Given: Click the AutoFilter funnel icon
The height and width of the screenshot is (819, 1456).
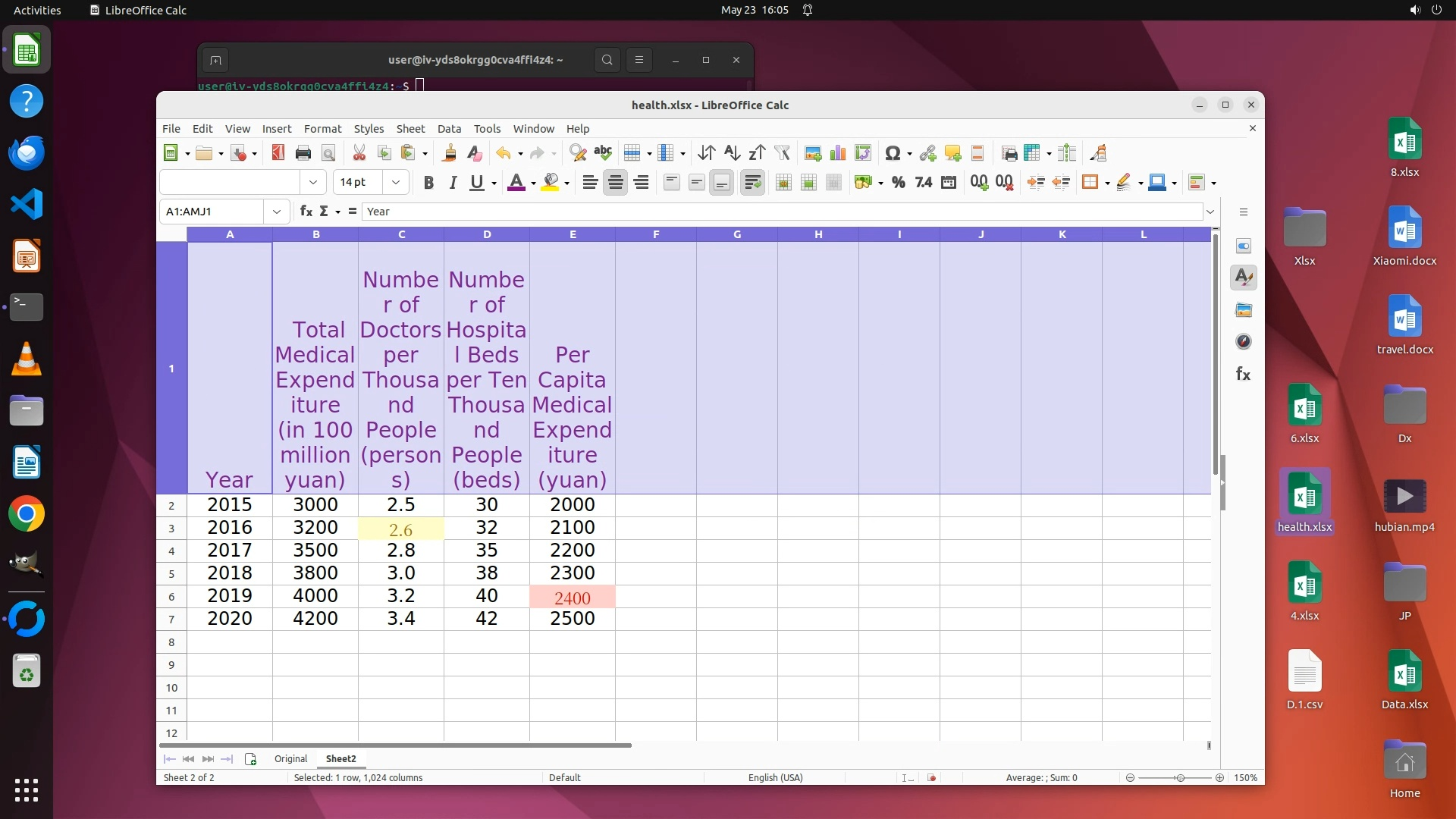Looking at the screenshot, I should coord(782,153).
